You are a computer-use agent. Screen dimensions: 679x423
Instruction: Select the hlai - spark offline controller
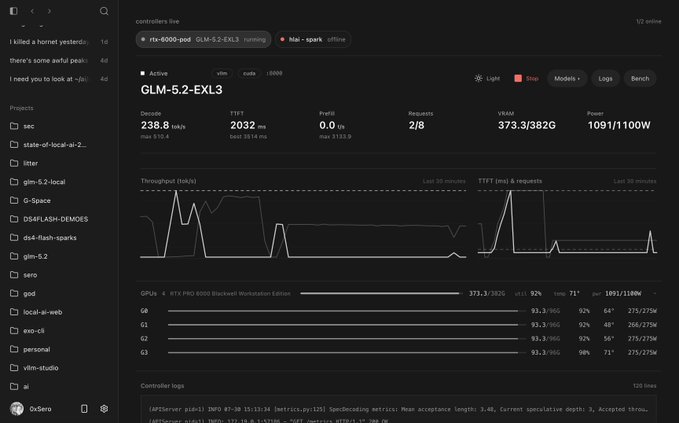click(313, 39)
